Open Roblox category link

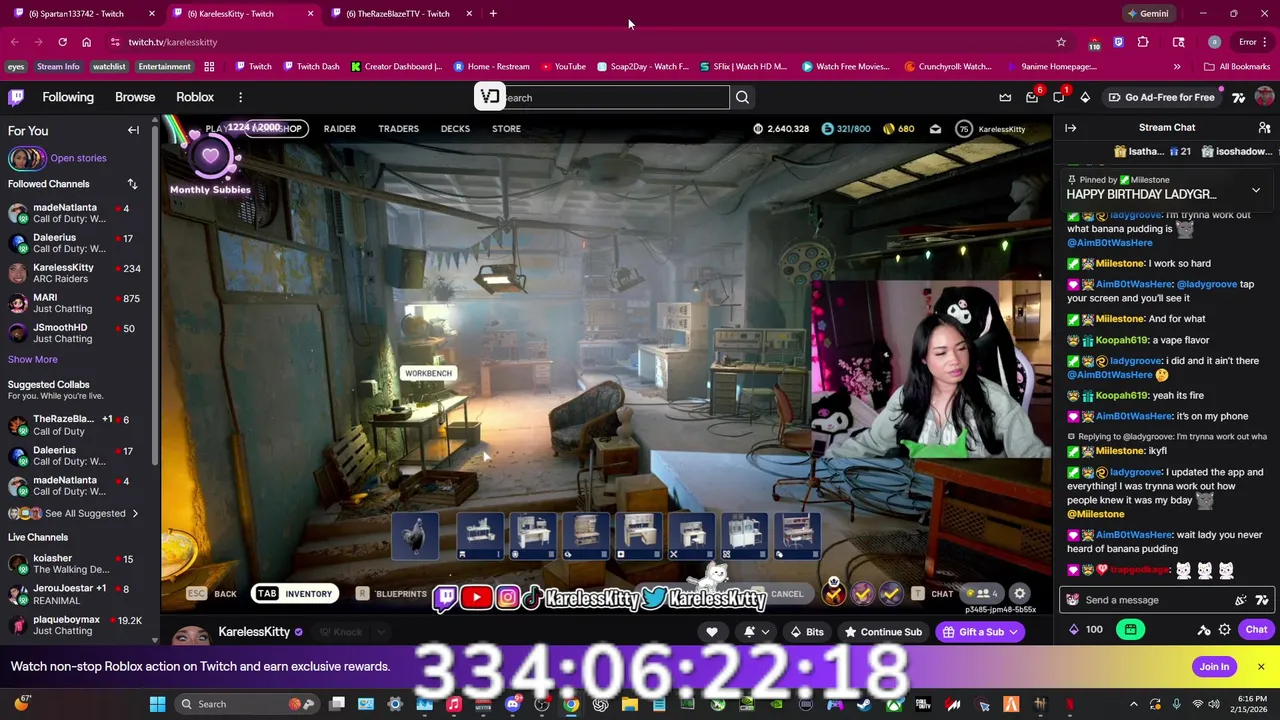[x=195, y=97]
